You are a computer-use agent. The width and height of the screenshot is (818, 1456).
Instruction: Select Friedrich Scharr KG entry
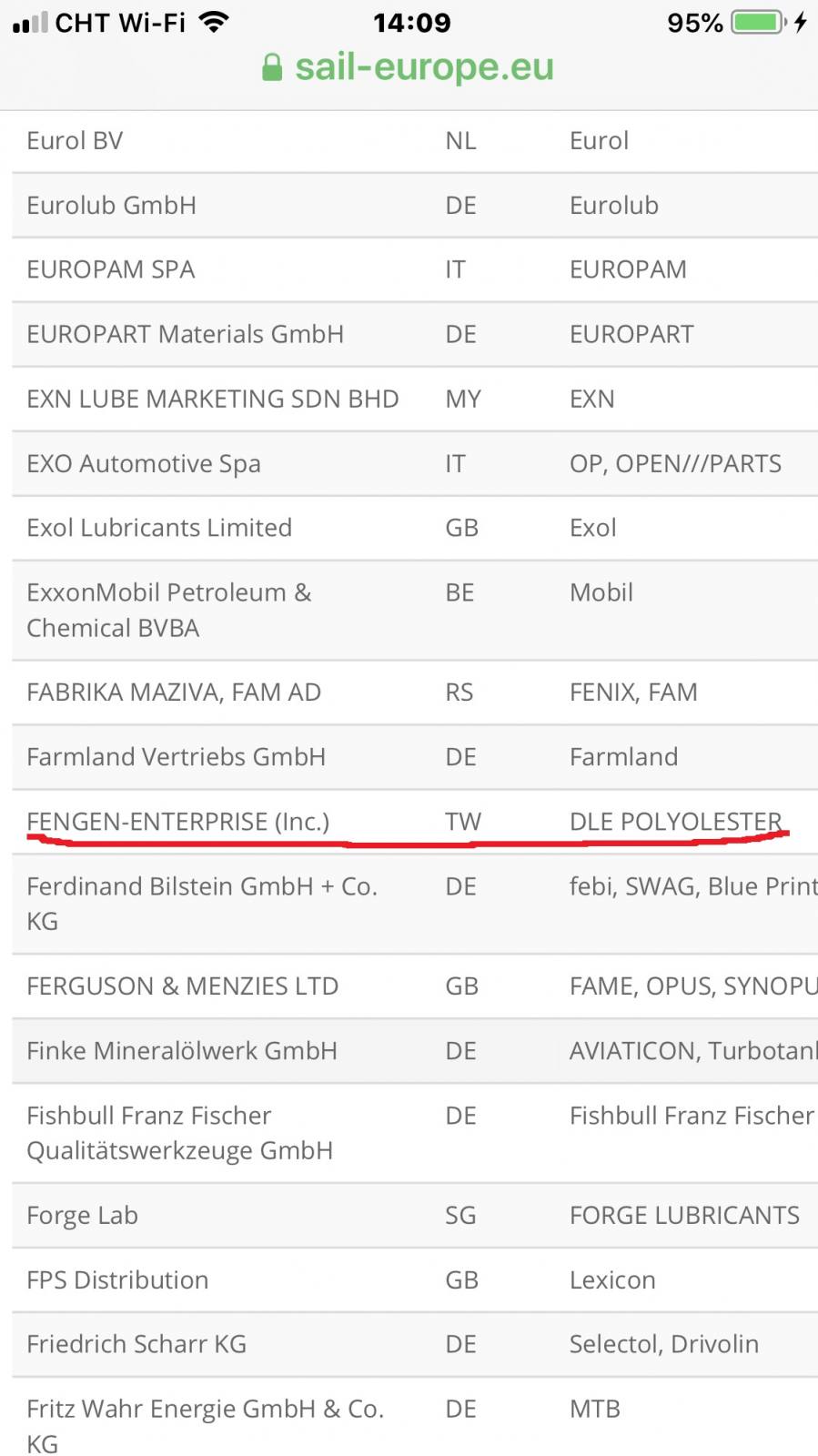coord(136,1344)
